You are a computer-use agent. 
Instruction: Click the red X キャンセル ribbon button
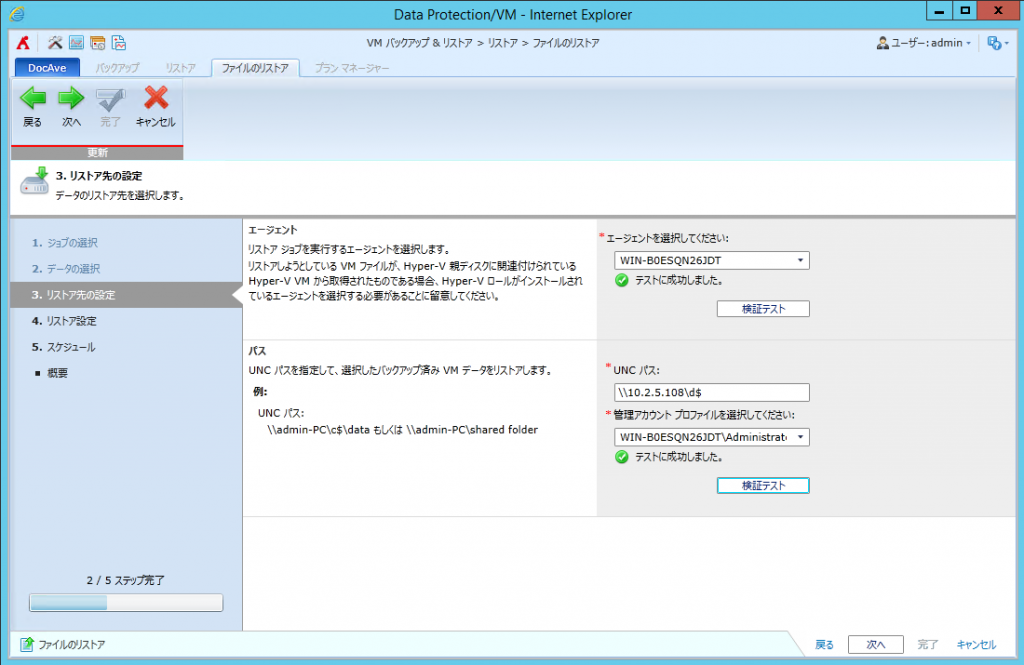pyautogui.click(x=155, y=107)
